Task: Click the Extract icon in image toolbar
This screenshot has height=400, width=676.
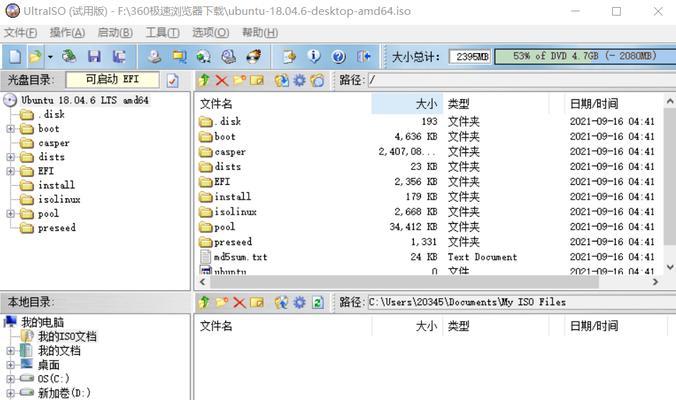Action: pos(282,80)
